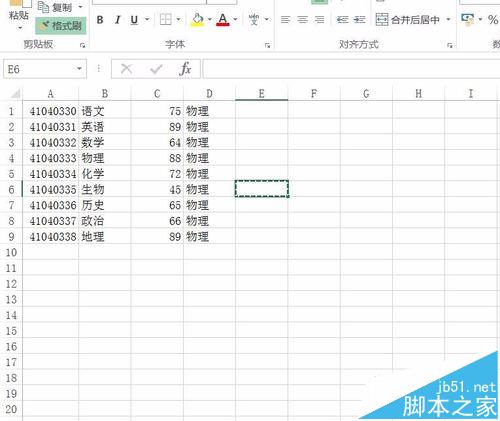Screen dimensions: 500x421
Task: Center-align text in ribbon
Action: pyautogui.click(x=302, y=20)
